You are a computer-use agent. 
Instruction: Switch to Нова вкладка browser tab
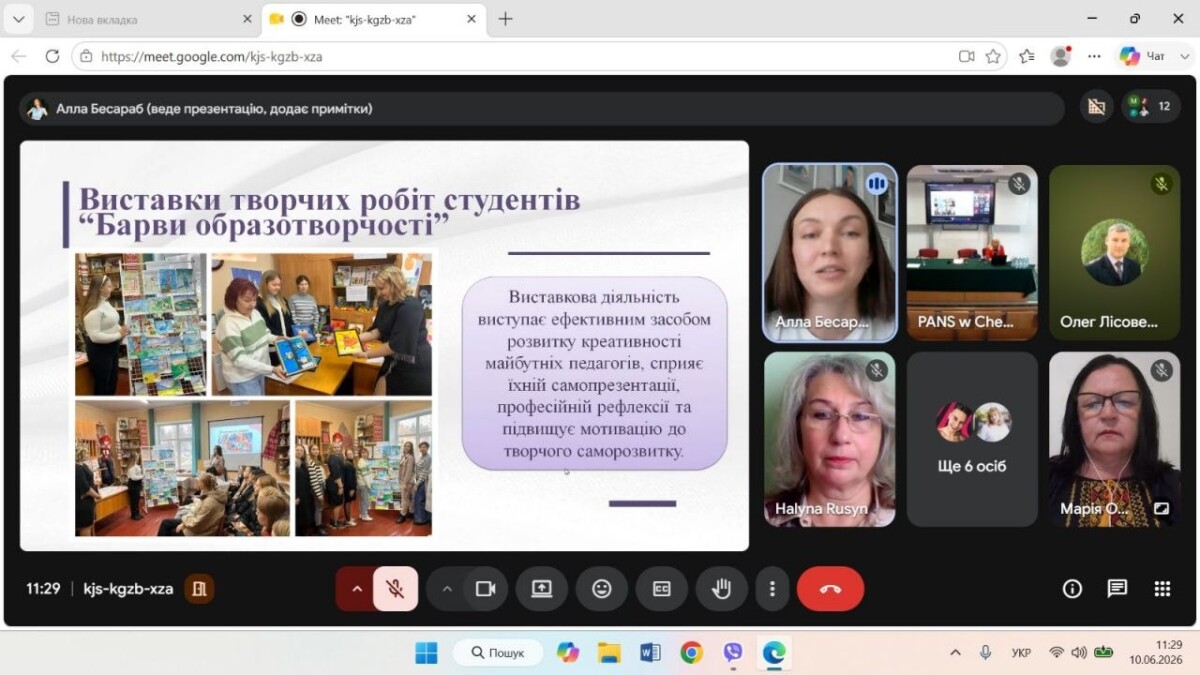point(140,19)
